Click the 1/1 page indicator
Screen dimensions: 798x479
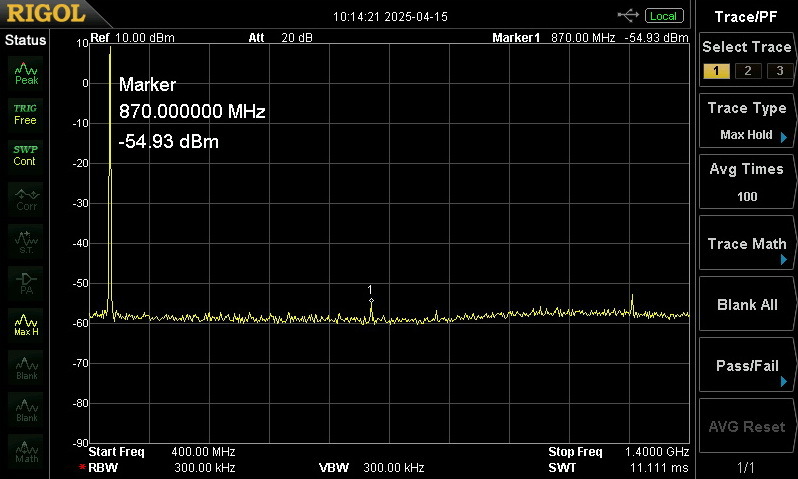click(x=746, y=467)
